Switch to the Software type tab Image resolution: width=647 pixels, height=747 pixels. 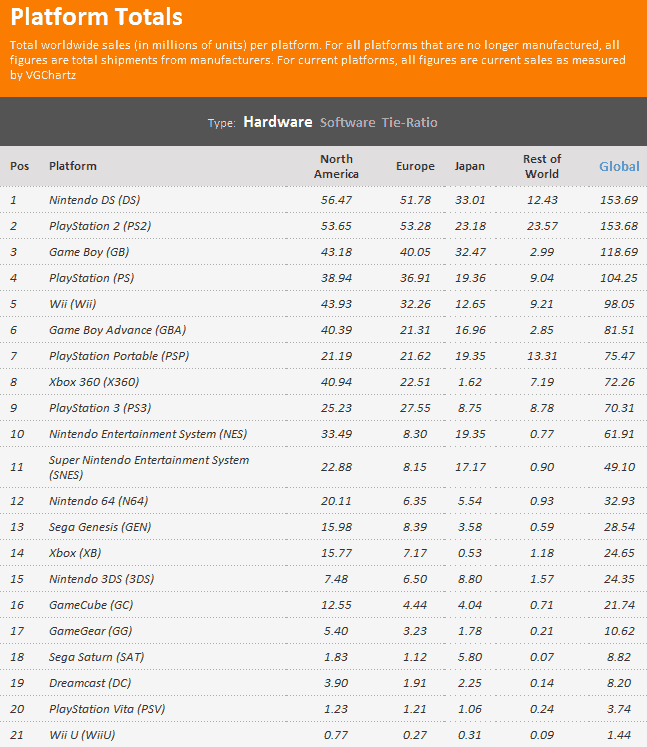coord(347,122)
